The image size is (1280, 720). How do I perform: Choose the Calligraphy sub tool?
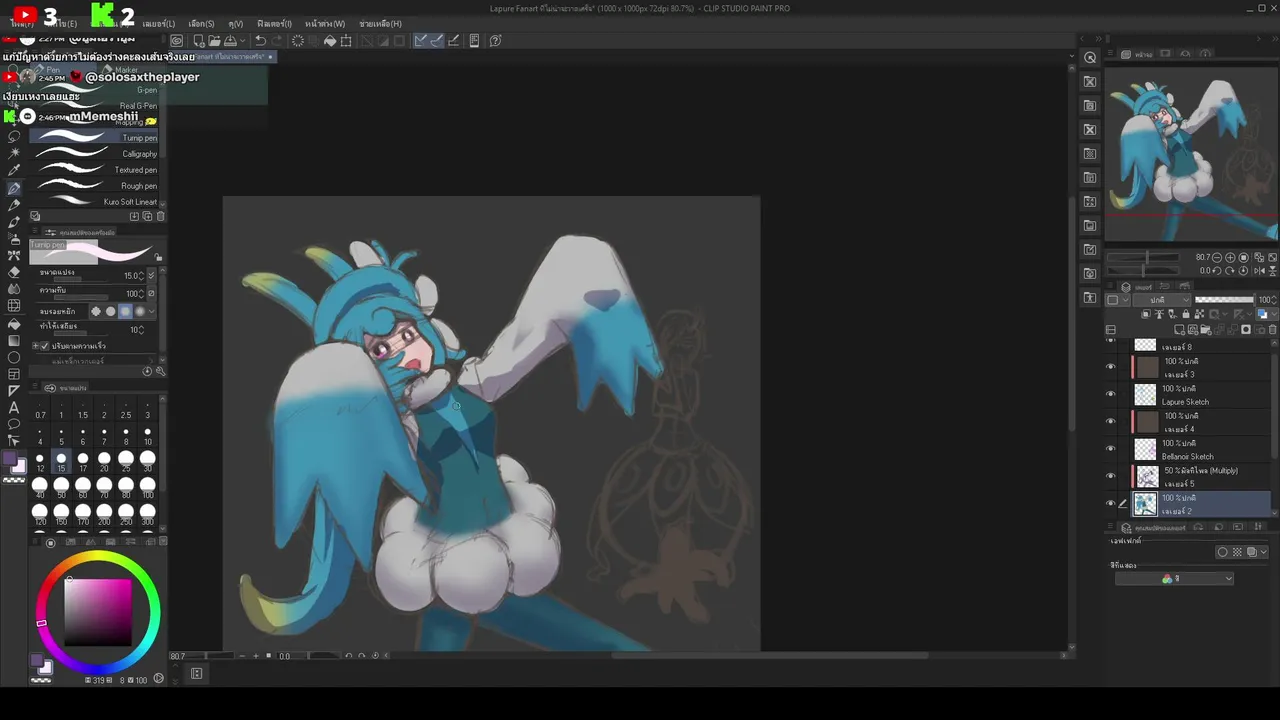(x=94, y=154)
